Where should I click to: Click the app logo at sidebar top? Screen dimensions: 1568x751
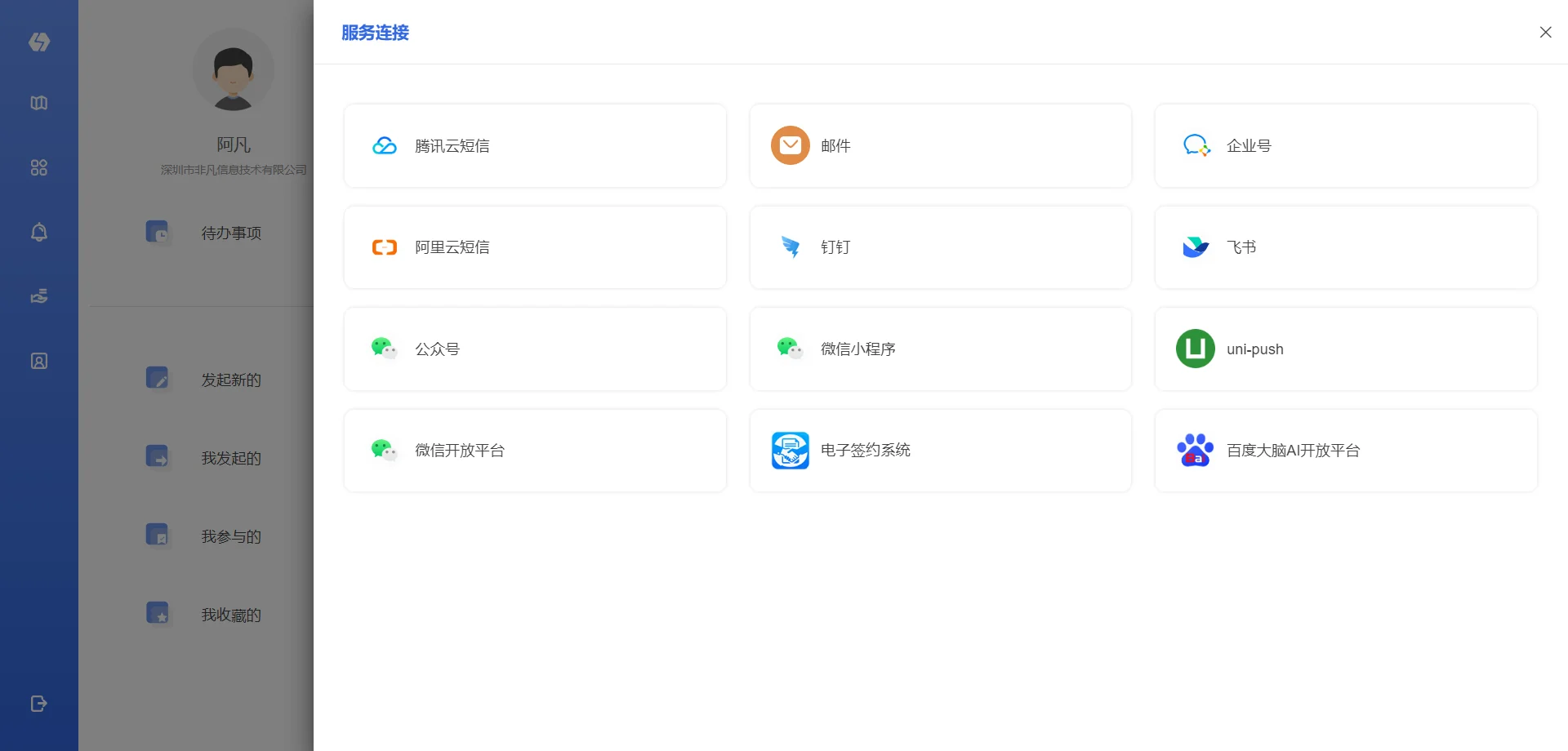point(39,42)
